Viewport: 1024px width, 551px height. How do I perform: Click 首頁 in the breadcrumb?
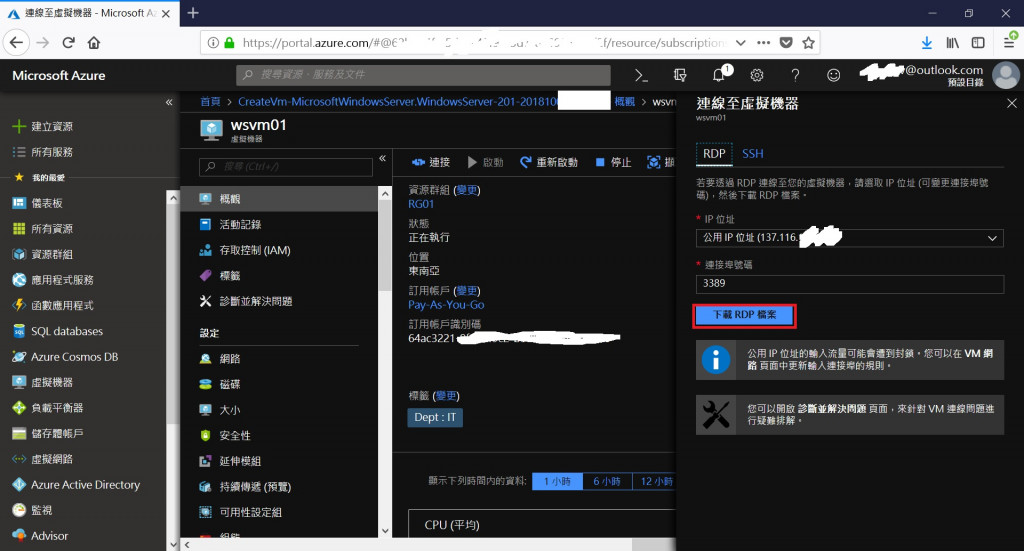click(210, 102)
